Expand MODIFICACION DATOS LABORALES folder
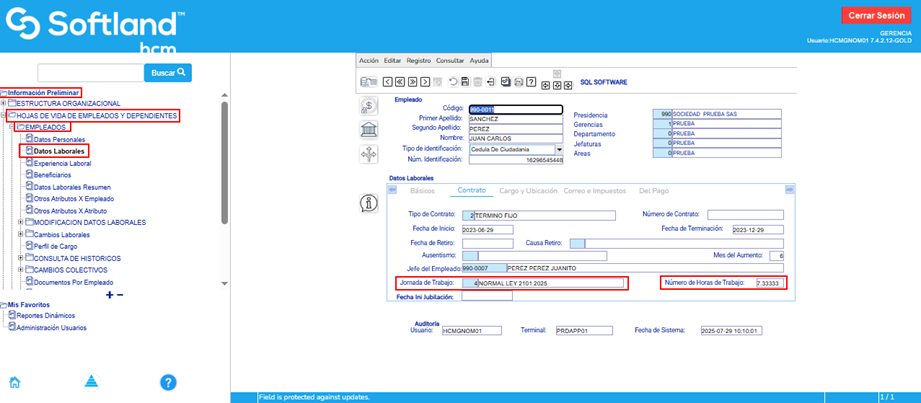The width and height of the screenshot is (921, 403). pos(21,222)
